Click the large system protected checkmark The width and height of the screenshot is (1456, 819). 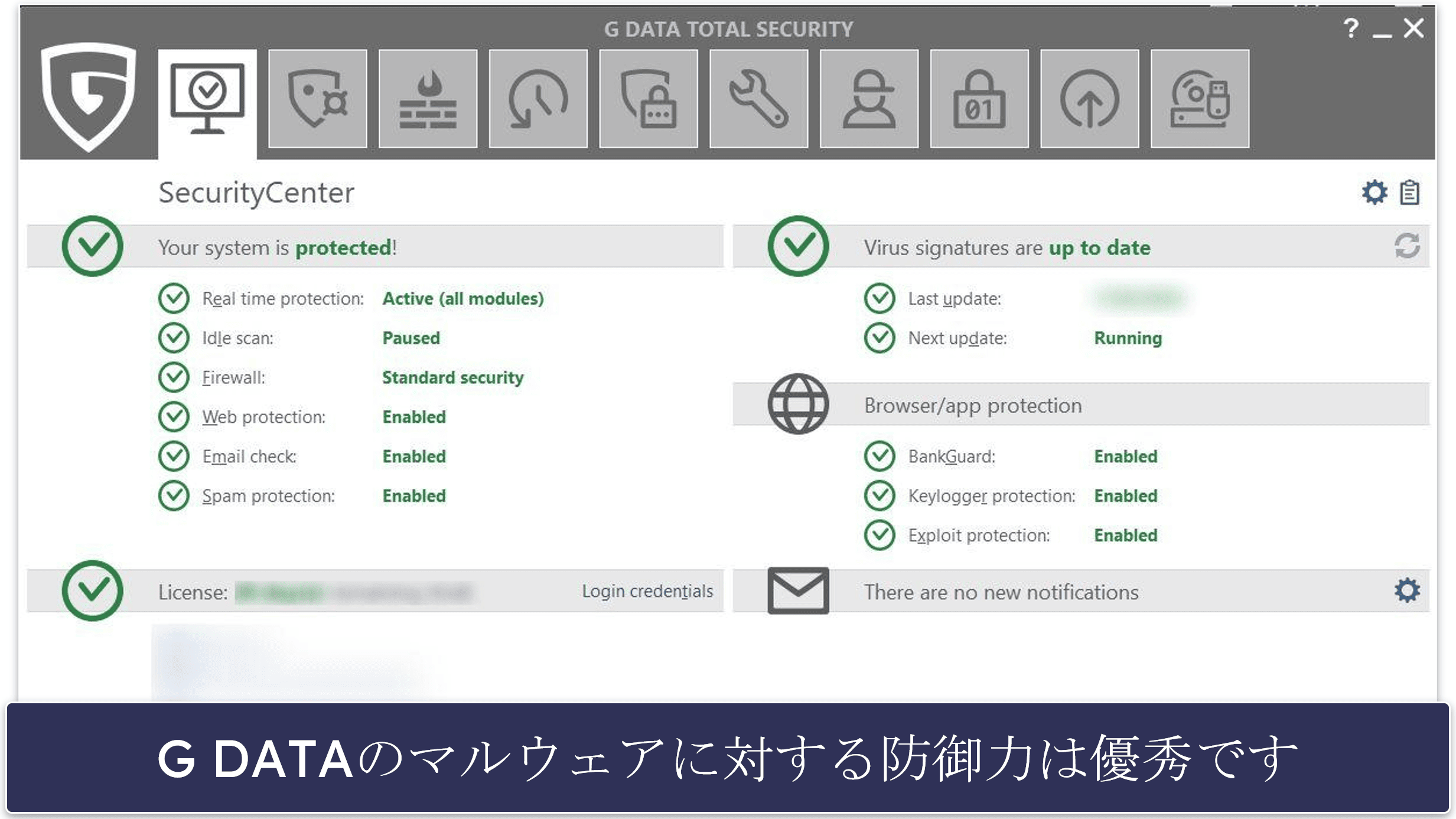point(93,246)
